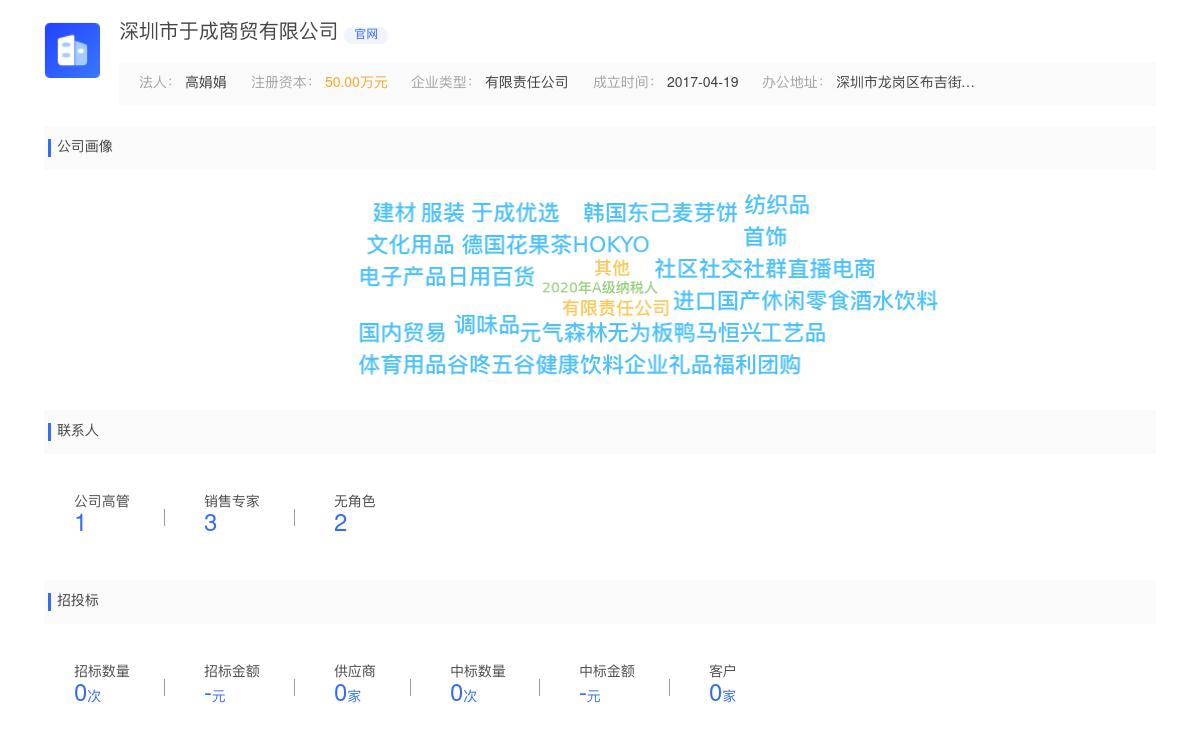Click the 企业礼品福利团购 tag
Viewport: 1200px width, 752px height.
[x=713, y=365]
